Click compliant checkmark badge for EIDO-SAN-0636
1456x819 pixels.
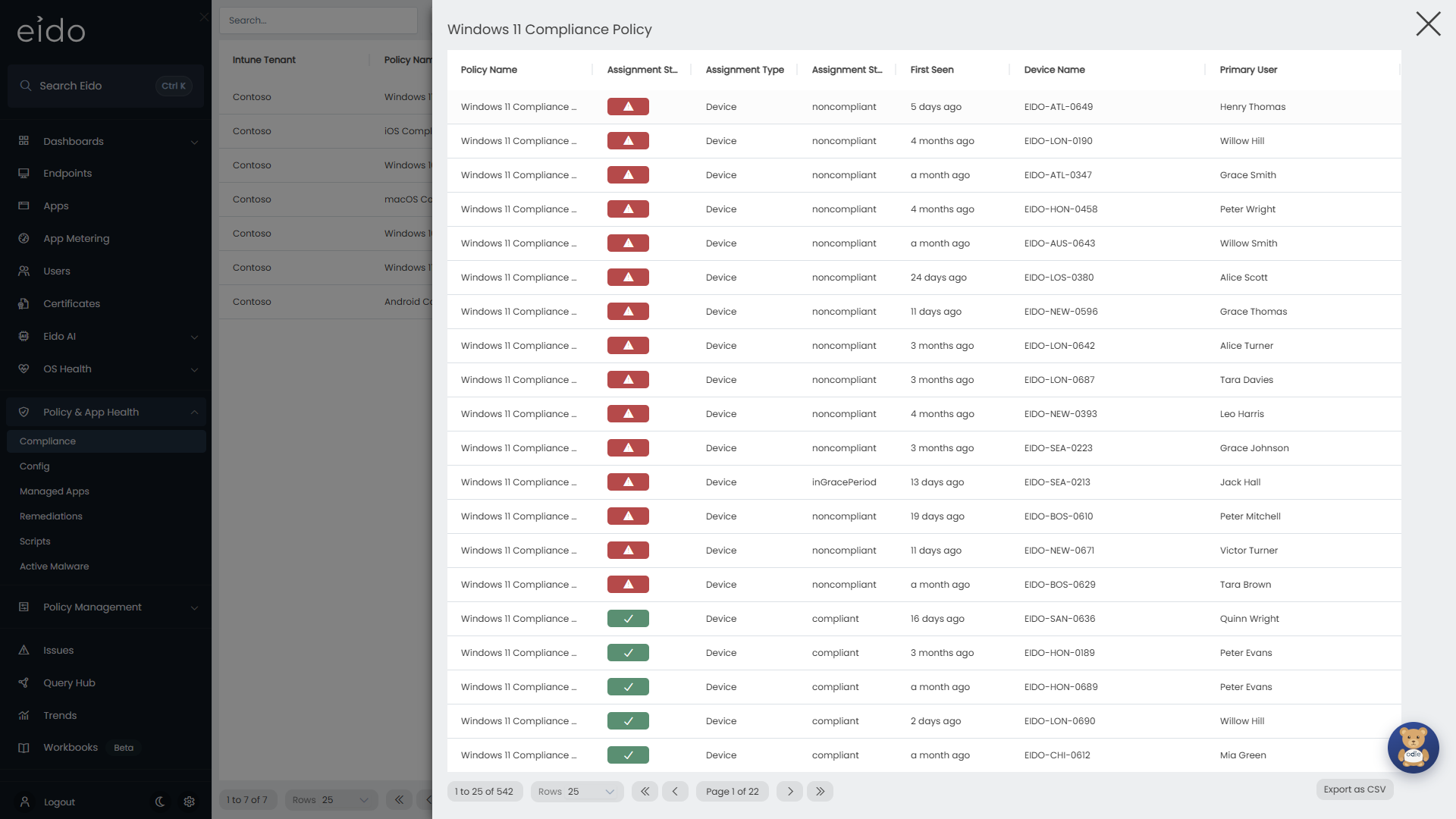click(628, 619)
